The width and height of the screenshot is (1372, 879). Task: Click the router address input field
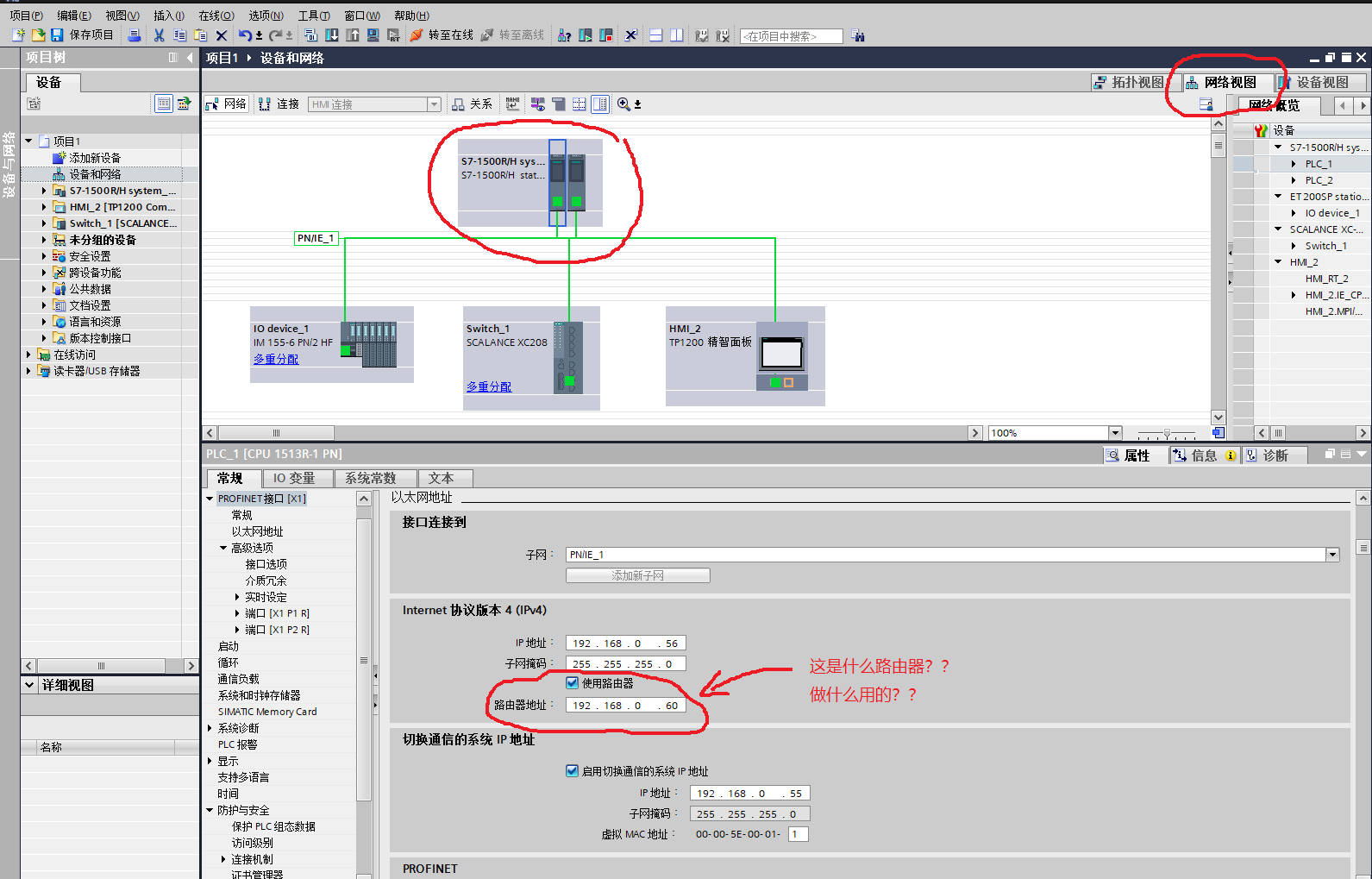coord(625,706)
